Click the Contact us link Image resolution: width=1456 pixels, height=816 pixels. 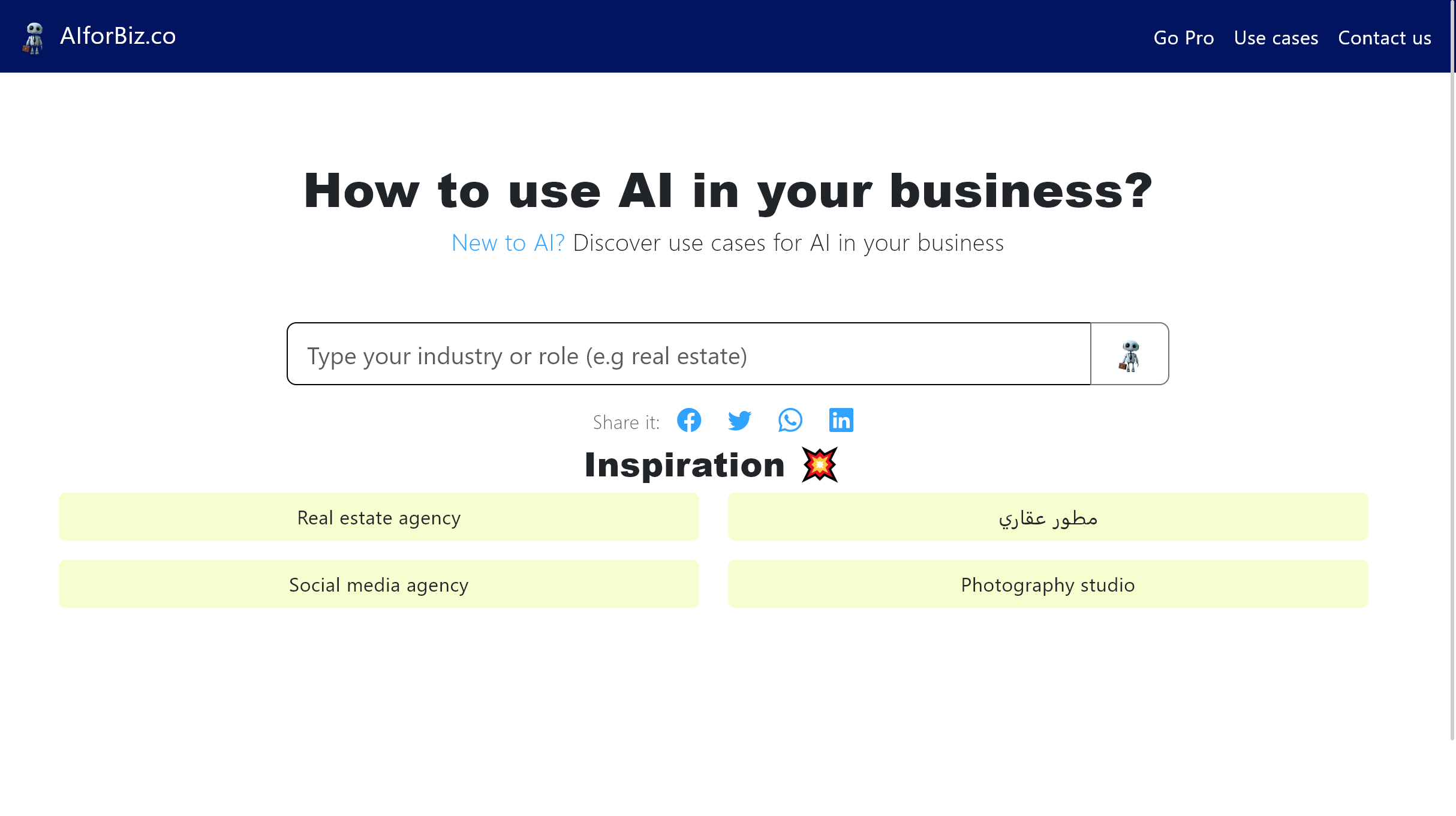click(x=1384, y=36)
